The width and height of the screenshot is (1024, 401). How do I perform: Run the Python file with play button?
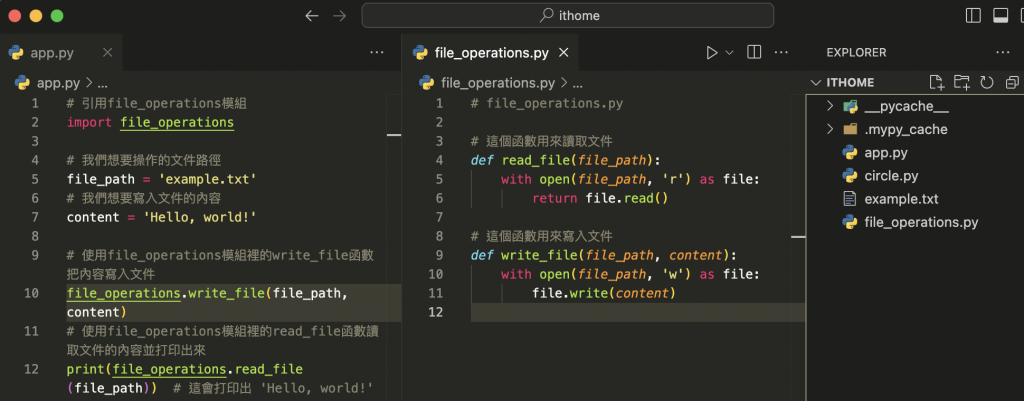click(x=712, y=52)
